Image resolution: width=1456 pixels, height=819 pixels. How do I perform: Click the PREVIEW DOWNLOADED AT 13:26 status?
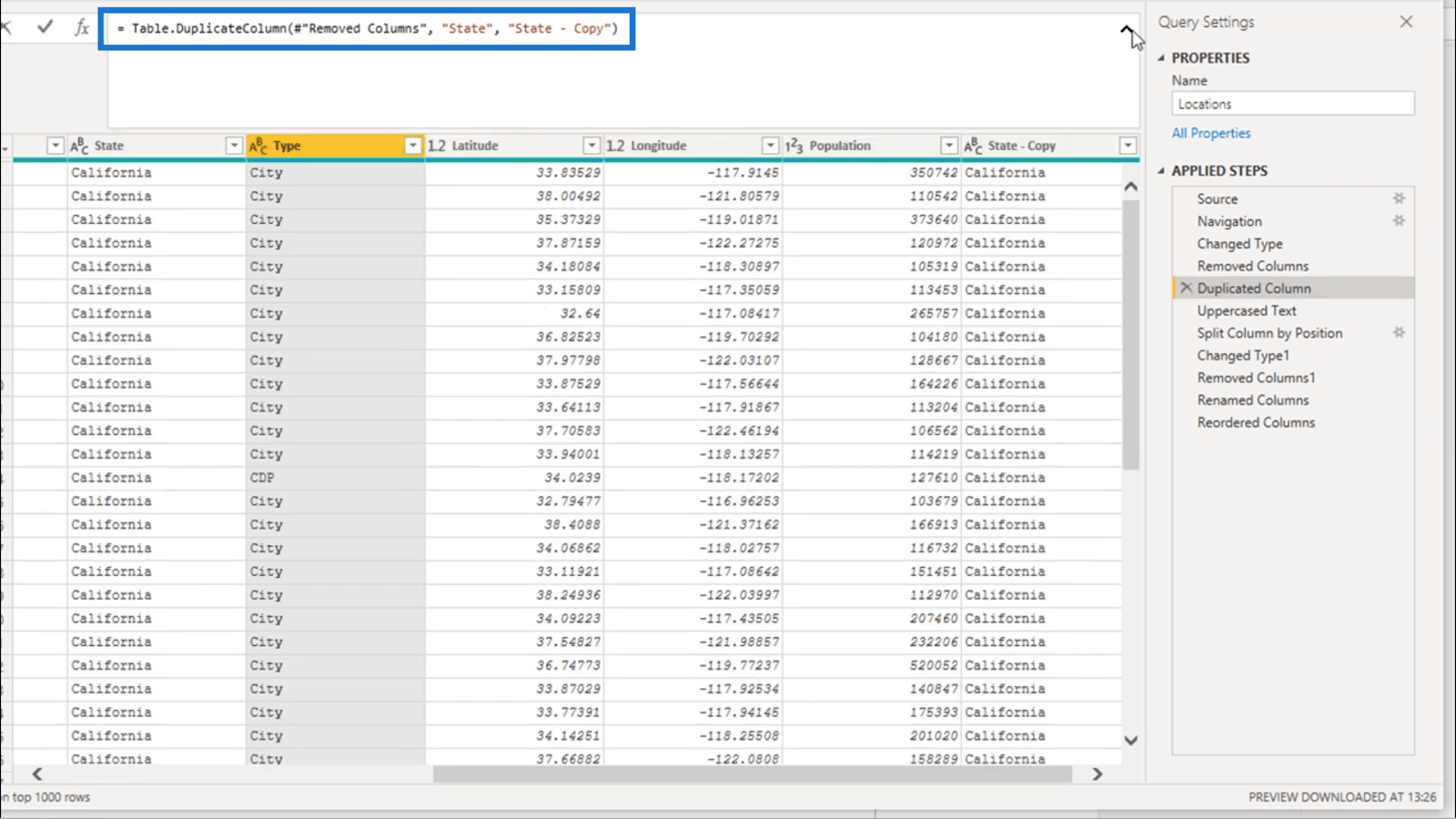click(x=1342, y=797)
